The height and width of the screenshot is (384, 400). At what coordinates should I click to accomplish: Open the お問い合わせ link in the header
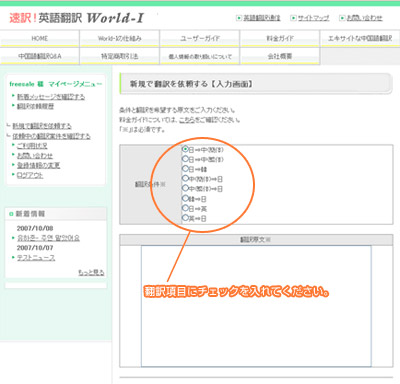(x=364, y=18)
